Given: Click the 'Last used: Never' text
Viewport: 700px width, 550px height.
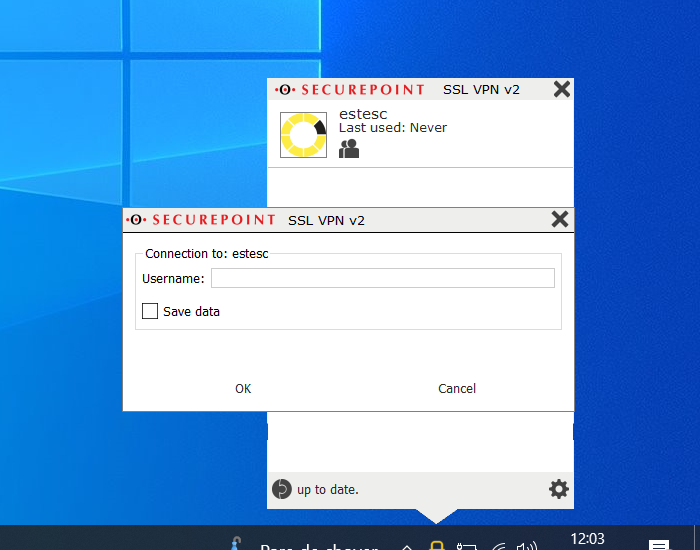Looking at the screenshot, I should (x=393, y=128).
